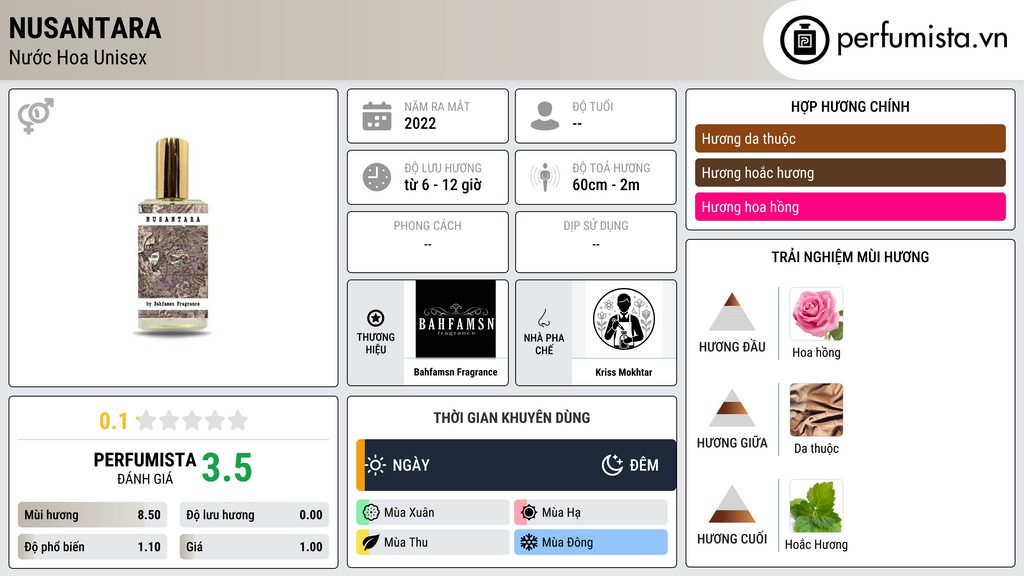This screenshot has width=1024, height=576.
Task: Click the calendar icon beside Năm ra mắt
Action: (377, 116)
